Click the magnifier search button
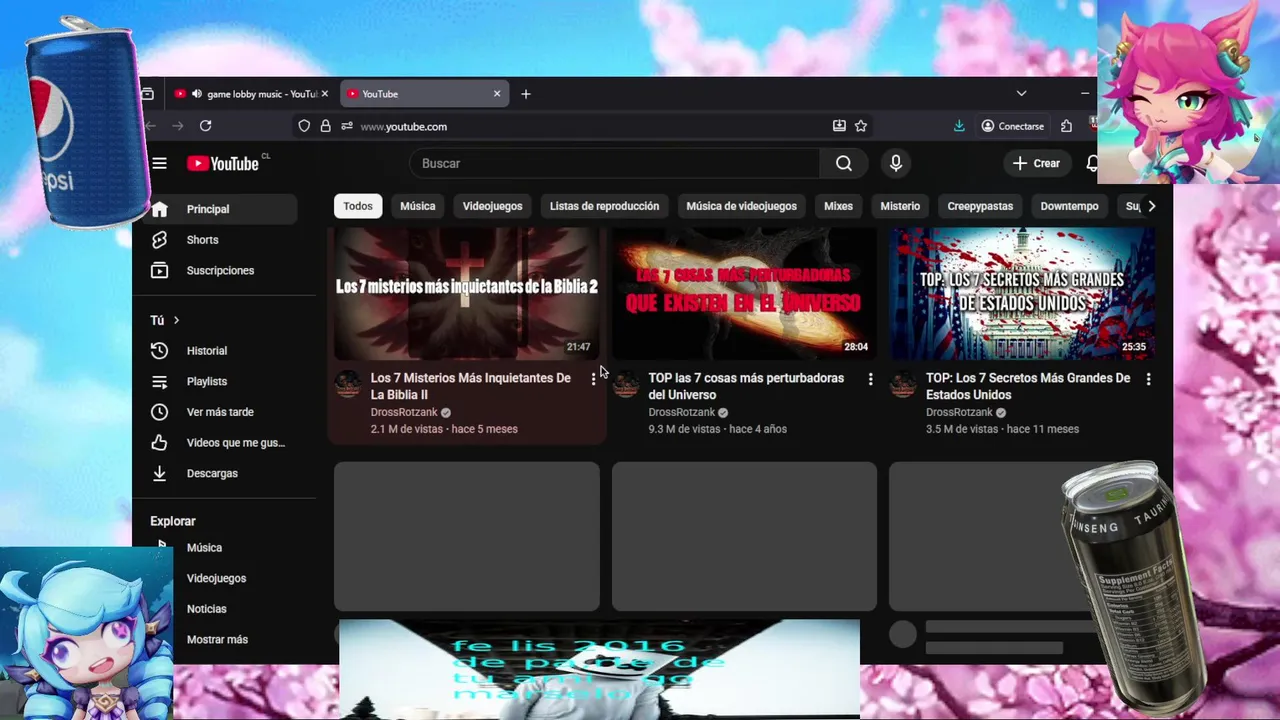Screen dimensions: 1280x720 point(844,163)
